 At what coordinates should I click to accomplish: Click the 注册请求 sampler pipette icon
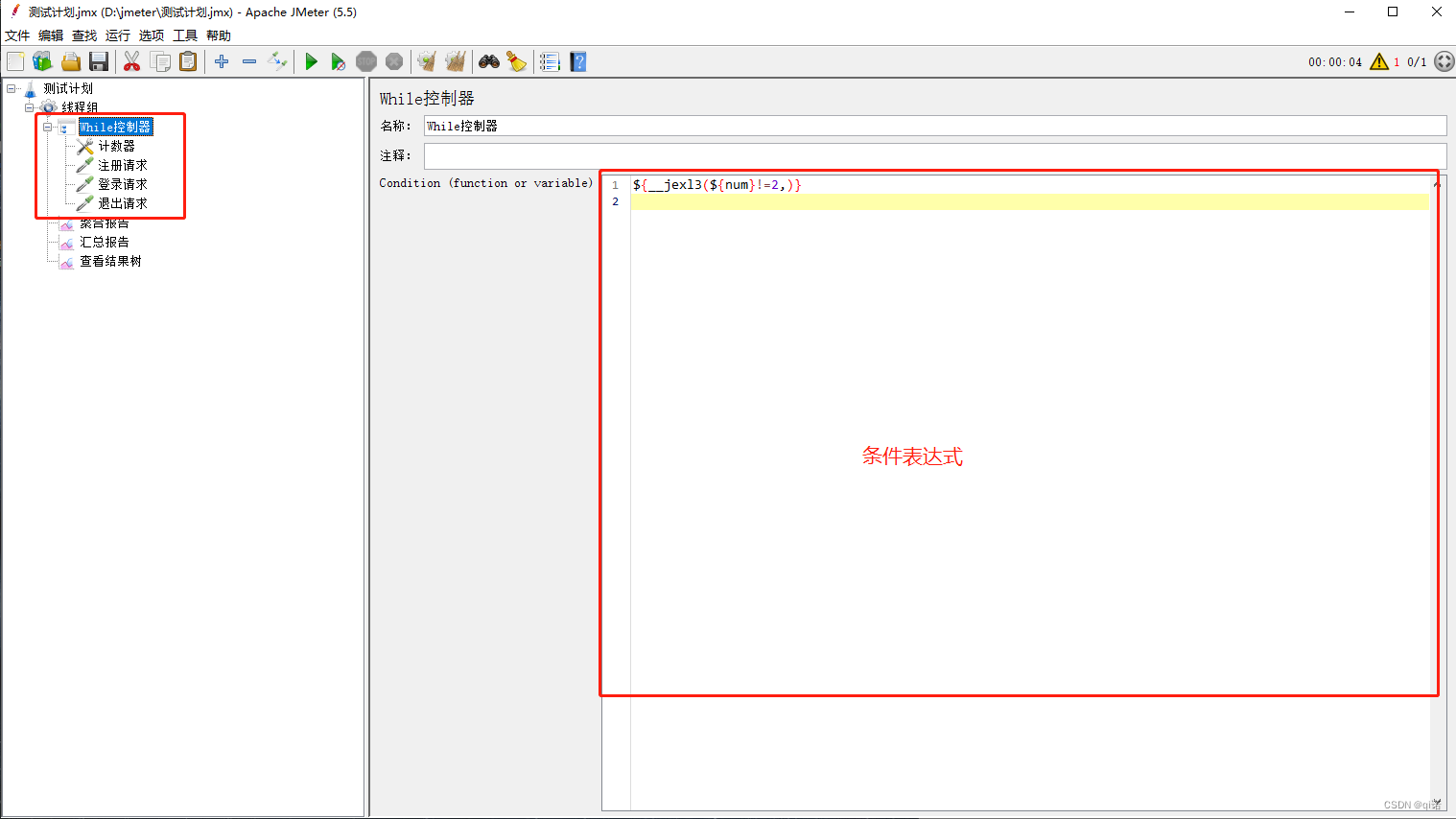(85, 165)
